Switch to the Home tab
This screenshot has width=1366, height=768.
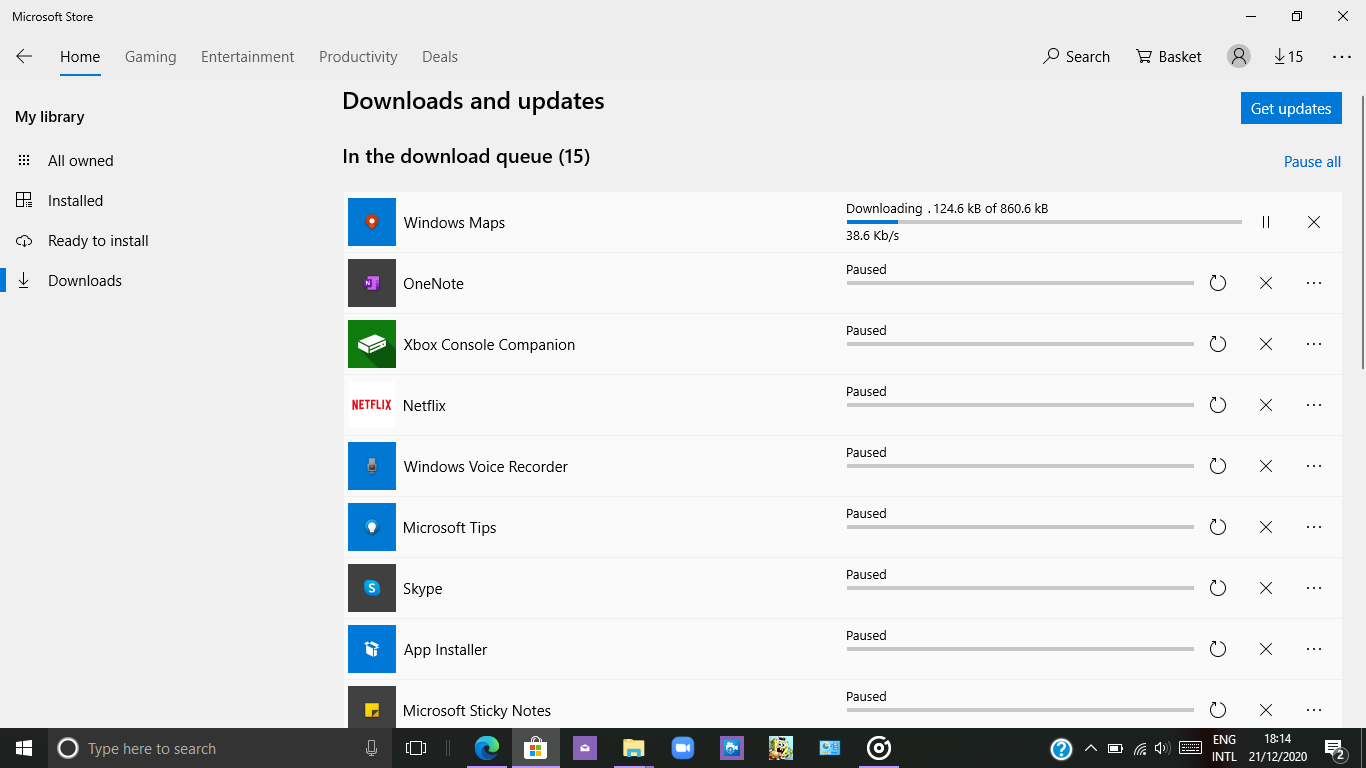tap(80, 57)
